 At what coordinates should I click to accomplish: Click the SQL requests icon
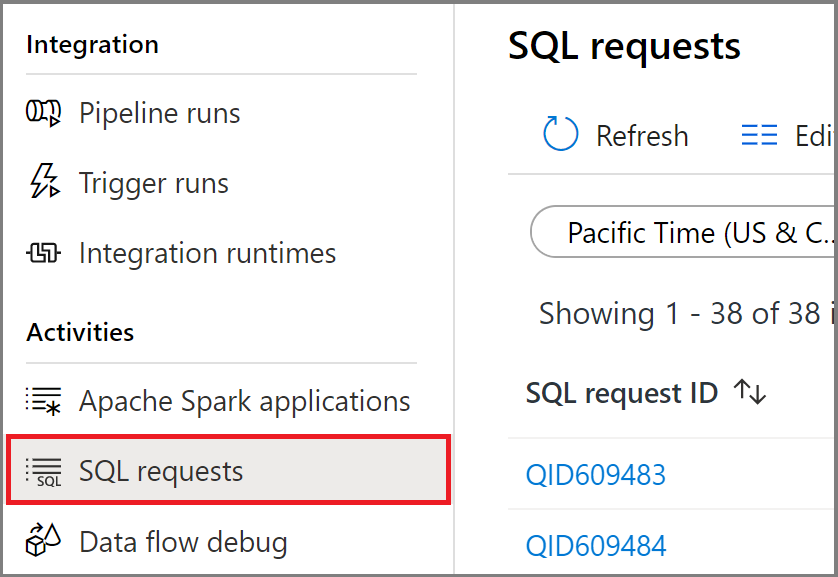42,469
